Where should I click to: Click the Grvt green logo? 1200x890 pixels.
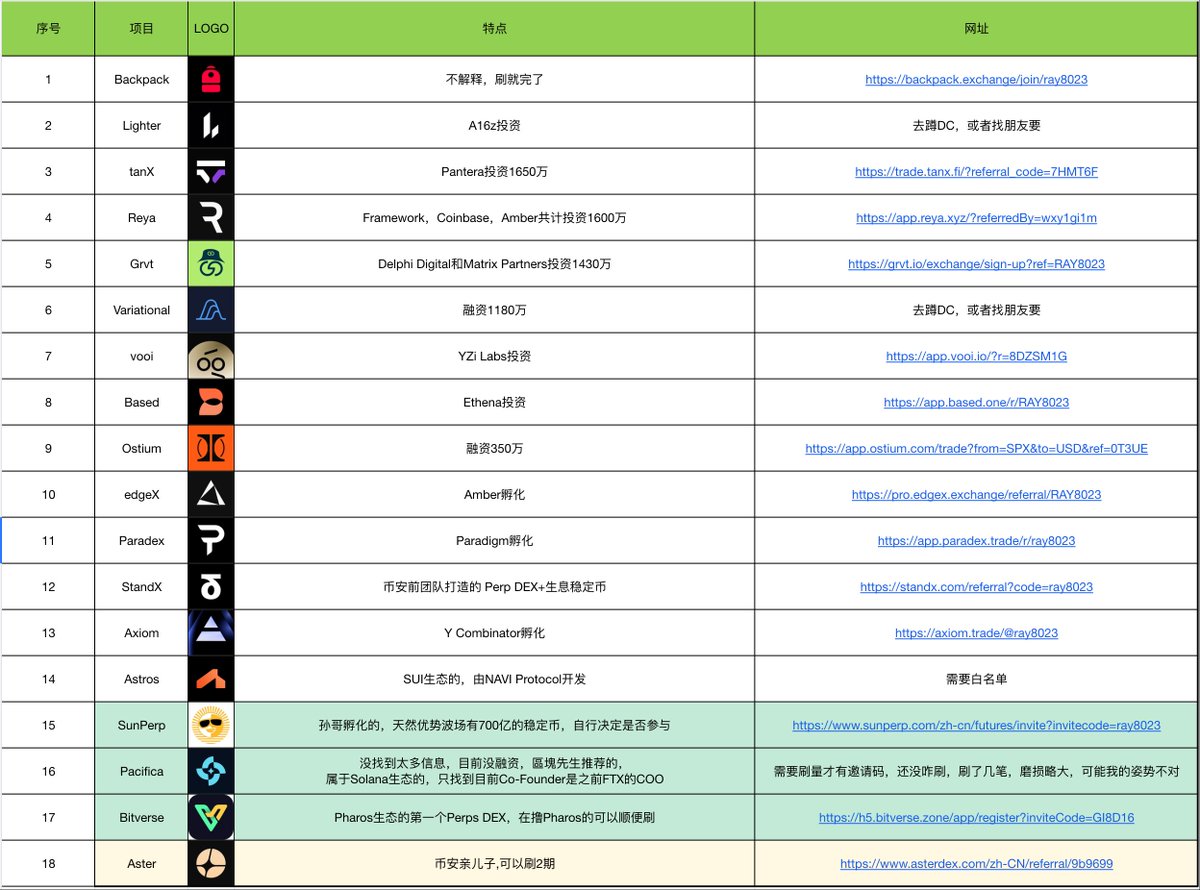point(211,264)
